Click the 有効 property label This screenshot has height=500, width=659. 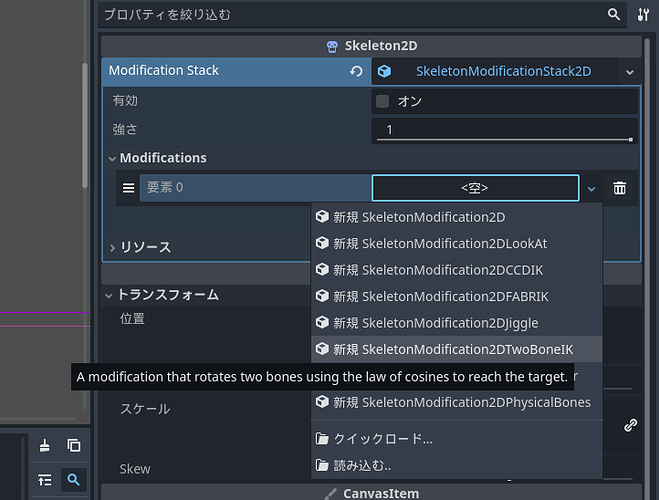pos(125,100)
